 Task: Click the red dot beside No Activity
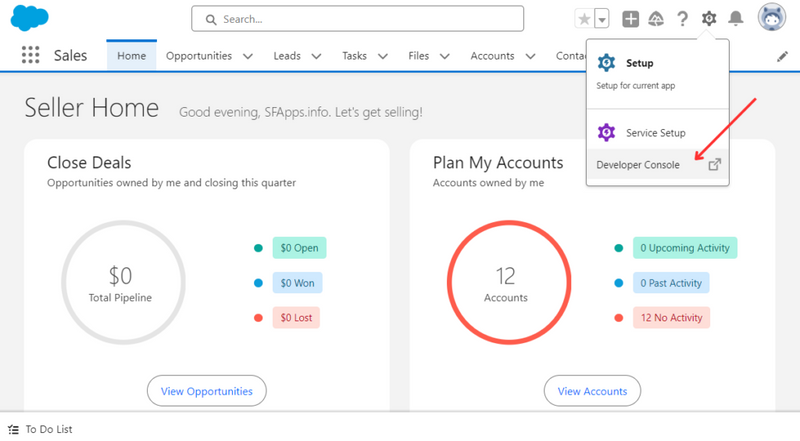click(619, 317)
